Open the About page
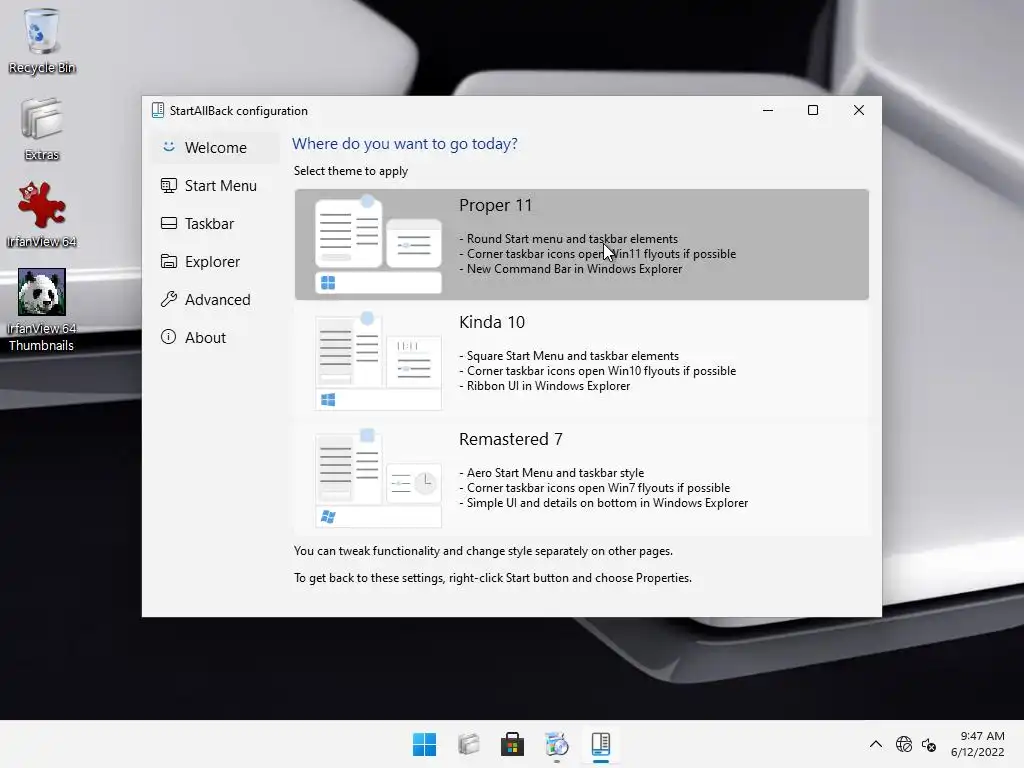 (215, 337)
